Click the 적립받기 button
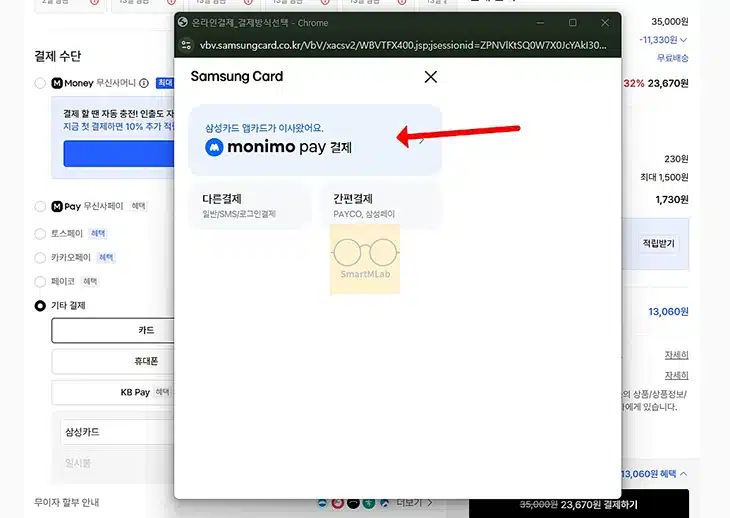730x518 pixels. tap(658, 243)
